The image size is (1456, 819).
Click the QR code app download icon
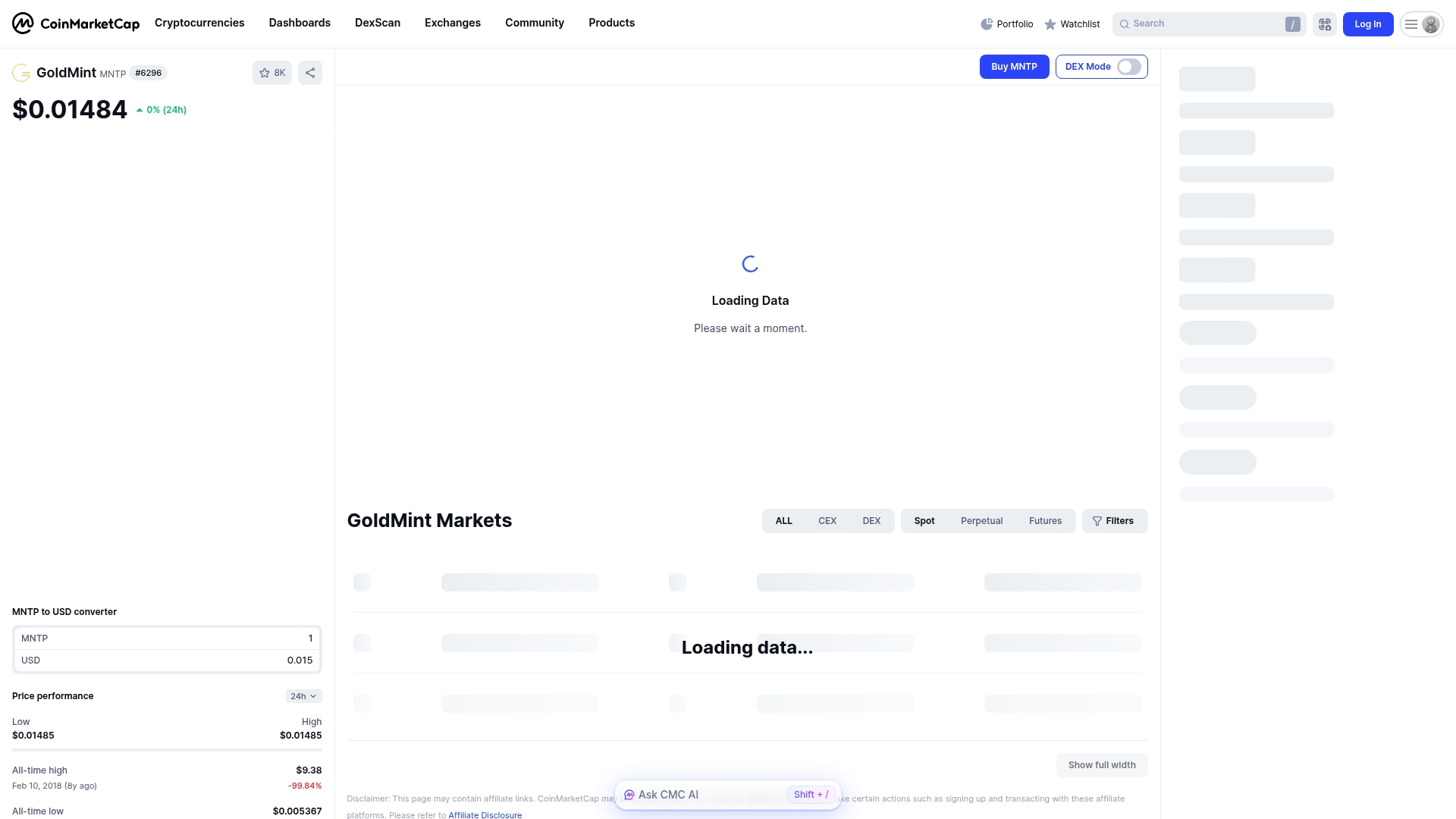tap(1324, 24)
